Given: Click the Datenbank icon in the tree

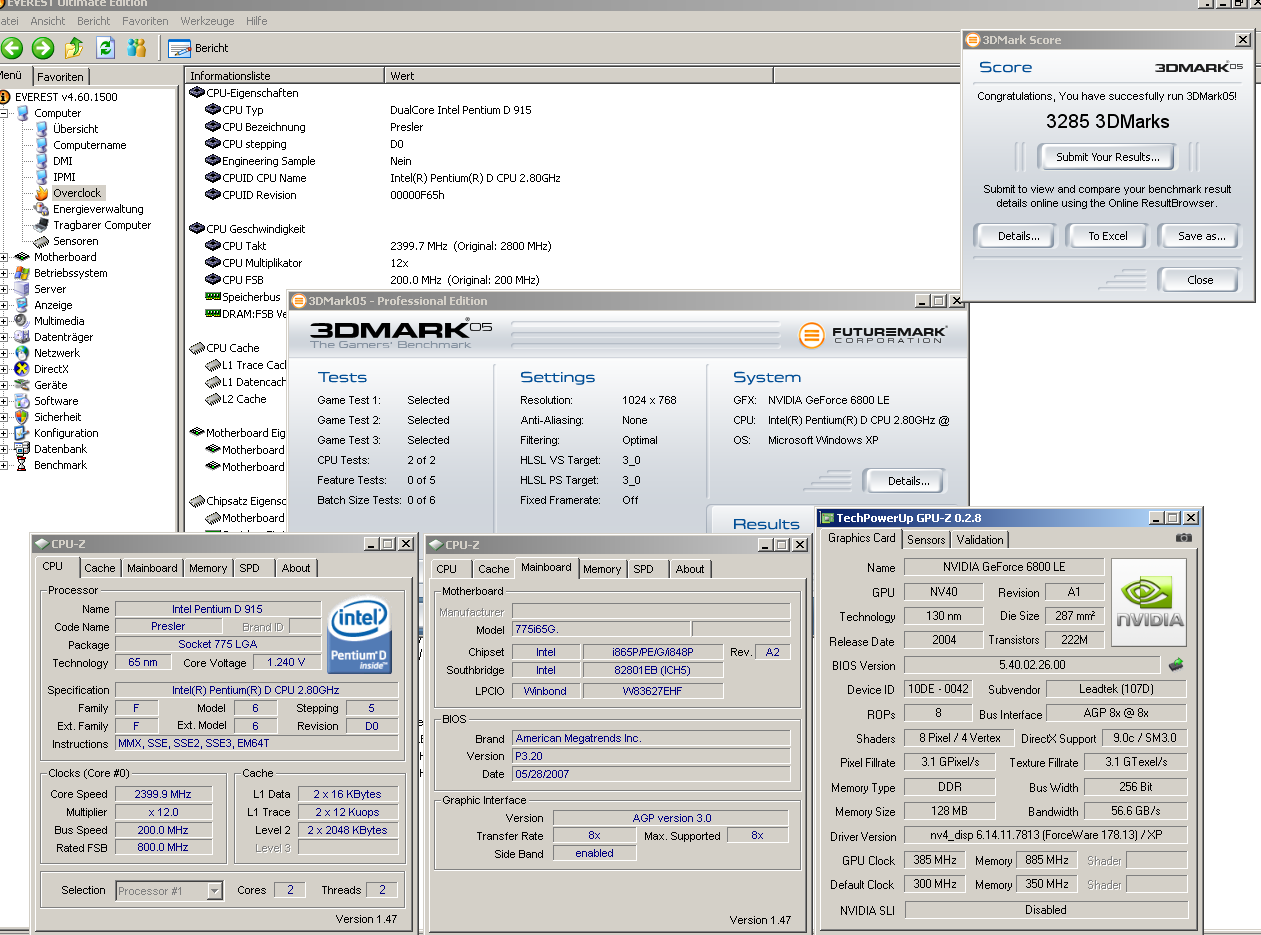Looking at the screenshot, I should click(23, 449).
